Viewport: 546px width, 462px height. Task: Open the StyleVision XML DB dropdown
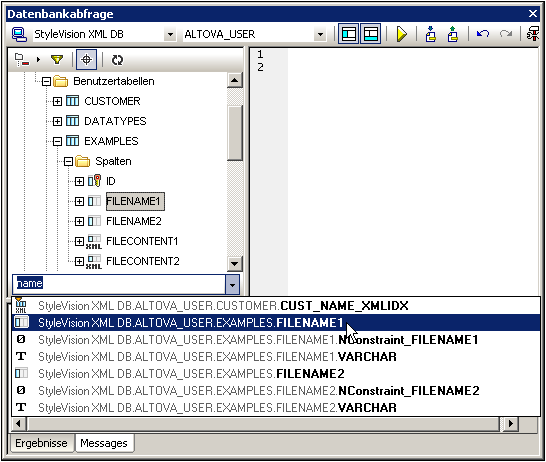[x=170, y=34]
